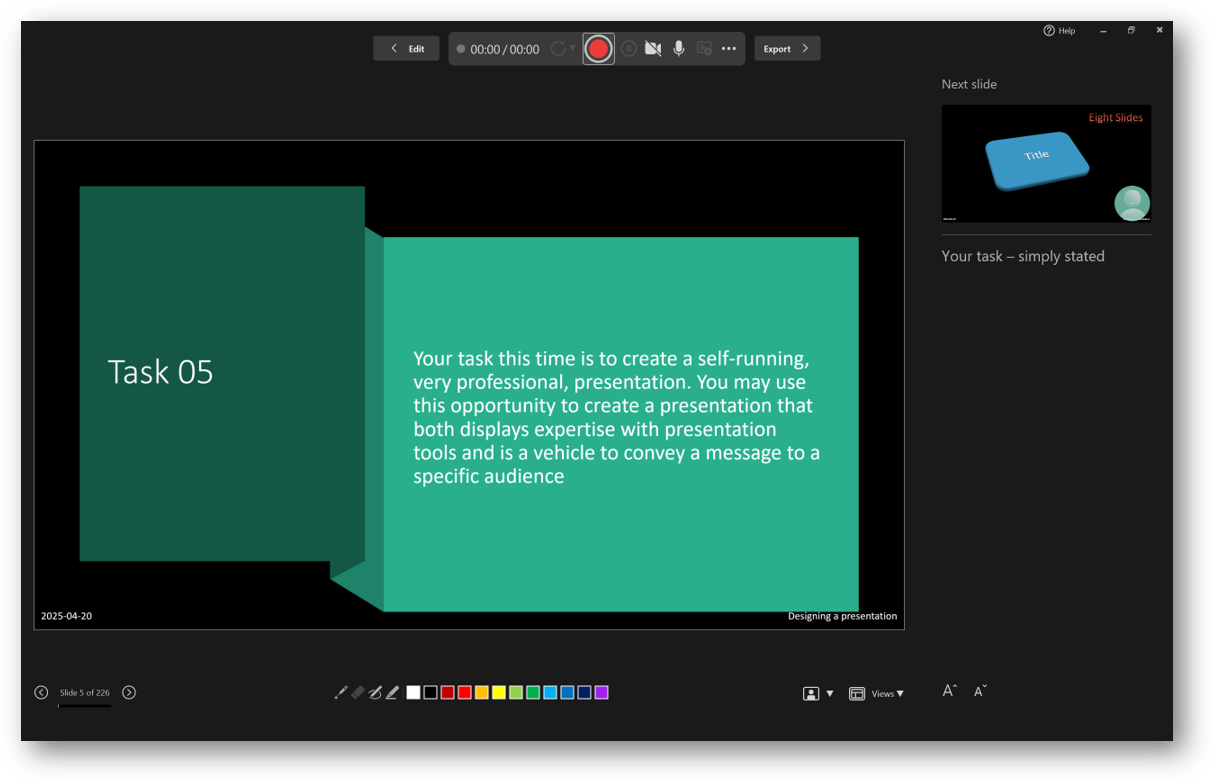Increase text size with the larger A
Viewport: 1215px width, 783px height.
point(948,690)
